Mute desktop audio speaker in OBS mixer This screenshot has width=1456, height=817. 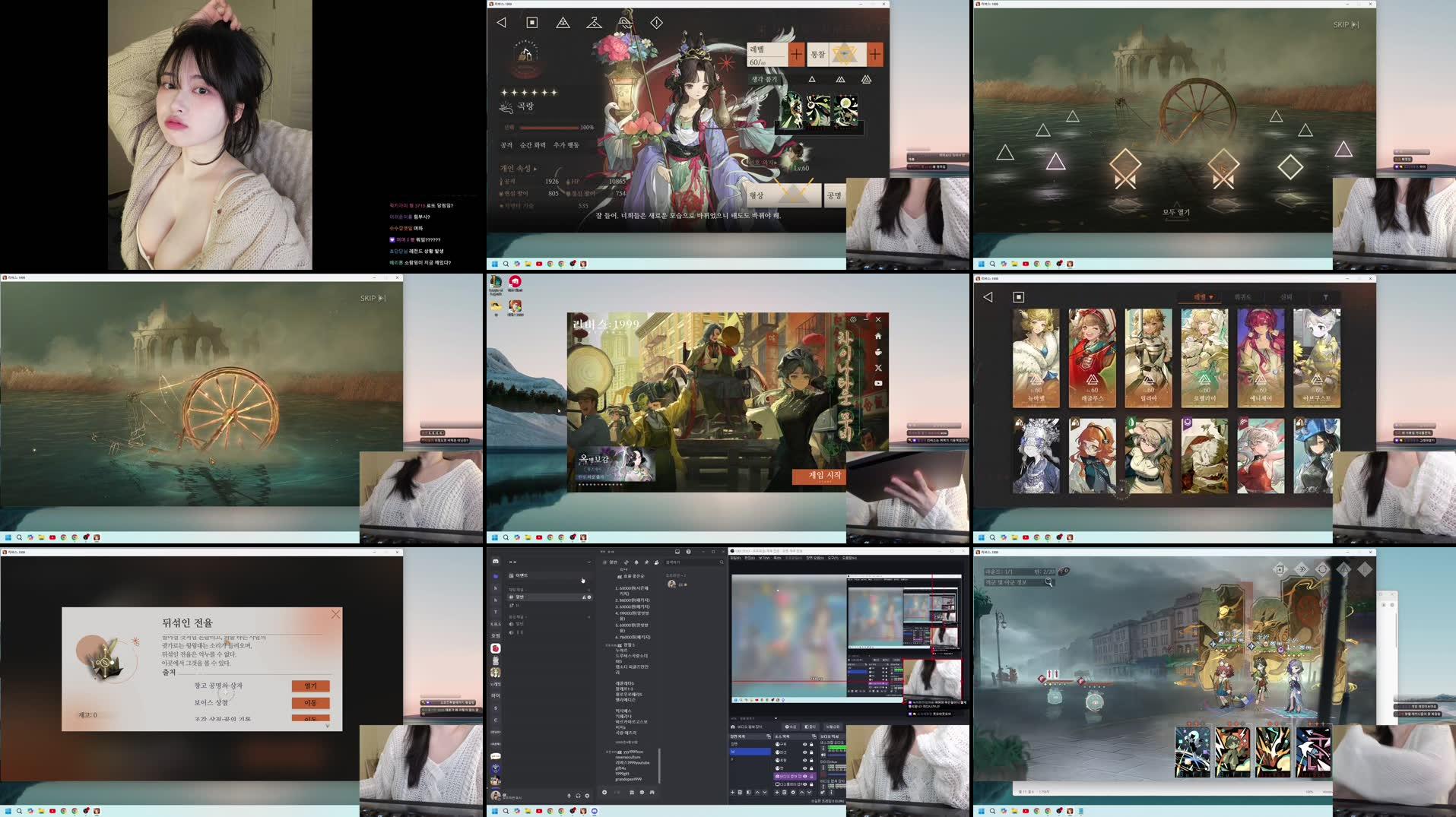pos(823,755)
